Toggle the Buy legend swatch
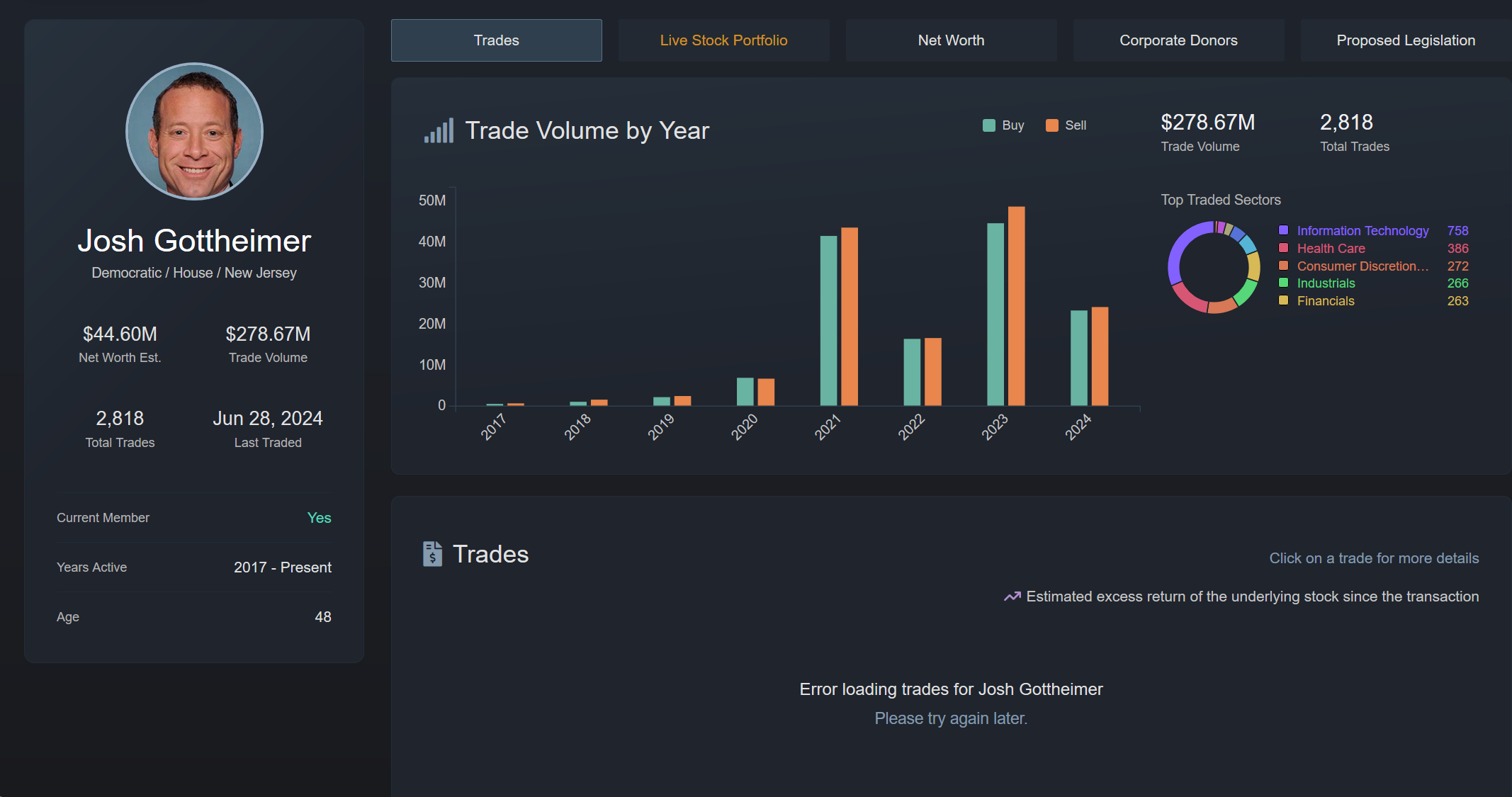This screenshot has height=797, width=1512. tap(989, 125)
